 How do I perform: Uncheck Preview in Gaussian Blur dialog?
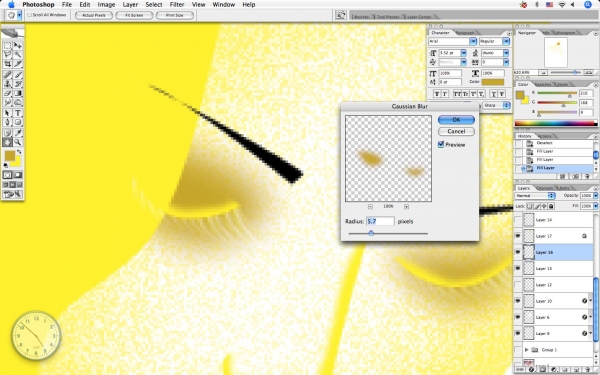point(441,144)
